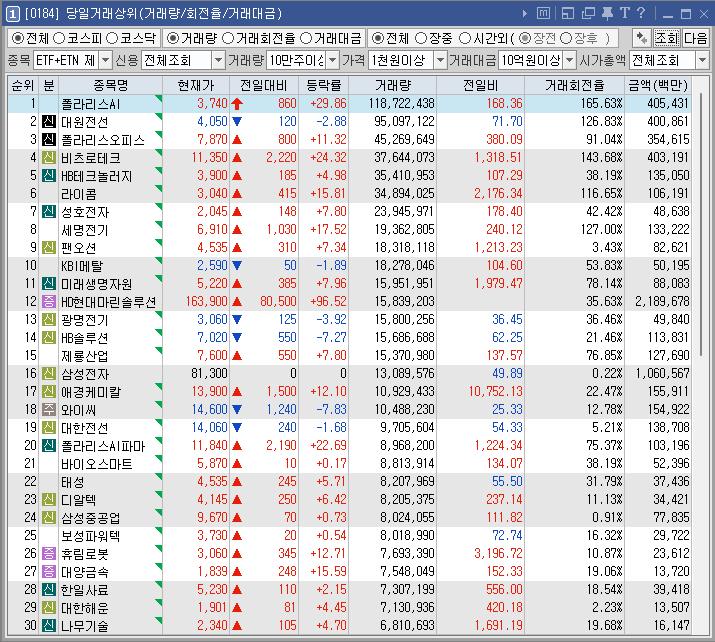Select the 세명전기 stock name
This screenshot has width=715, height=642.
point(85,230)
